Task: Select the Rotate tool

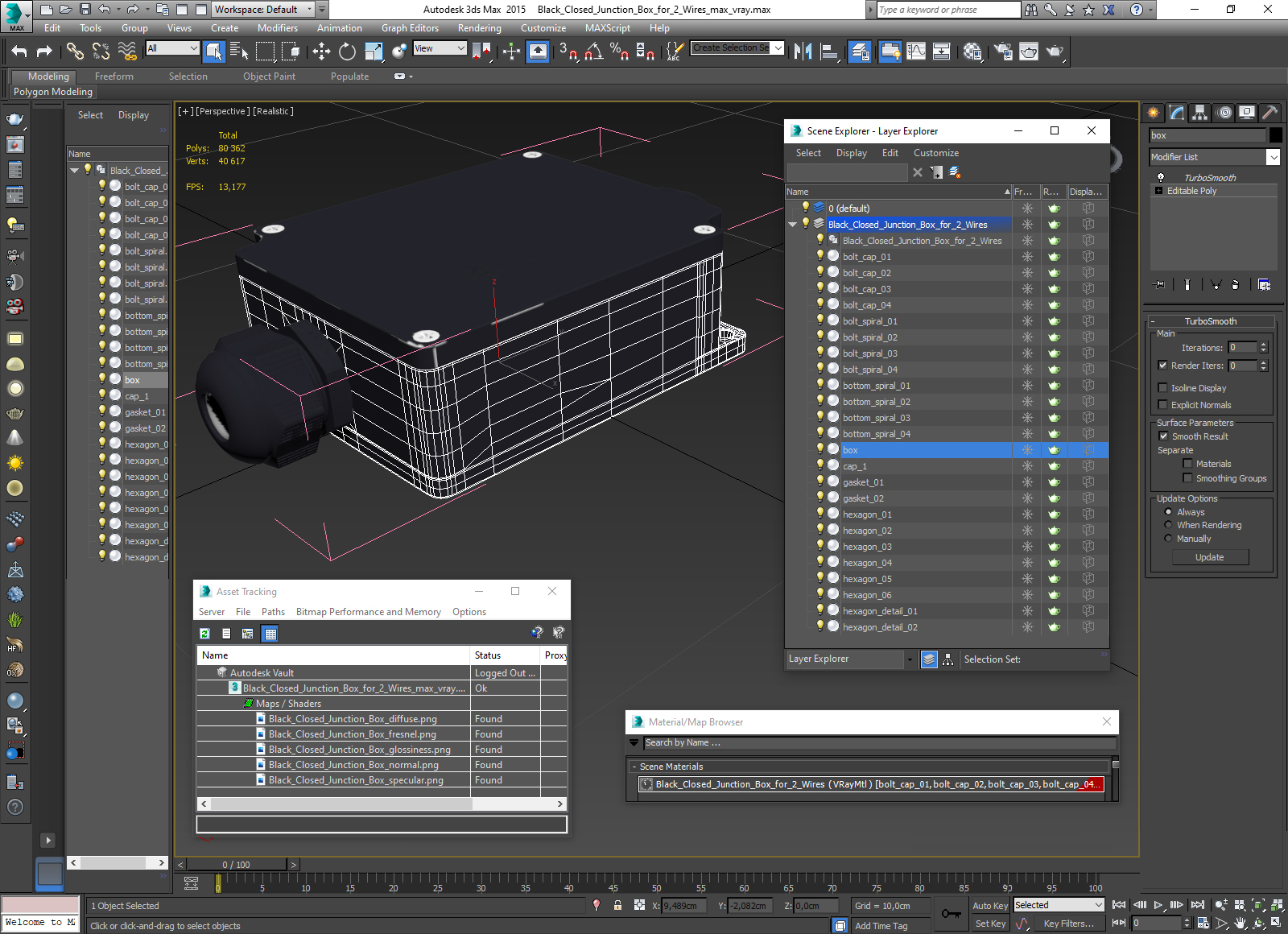Action: 347,52
